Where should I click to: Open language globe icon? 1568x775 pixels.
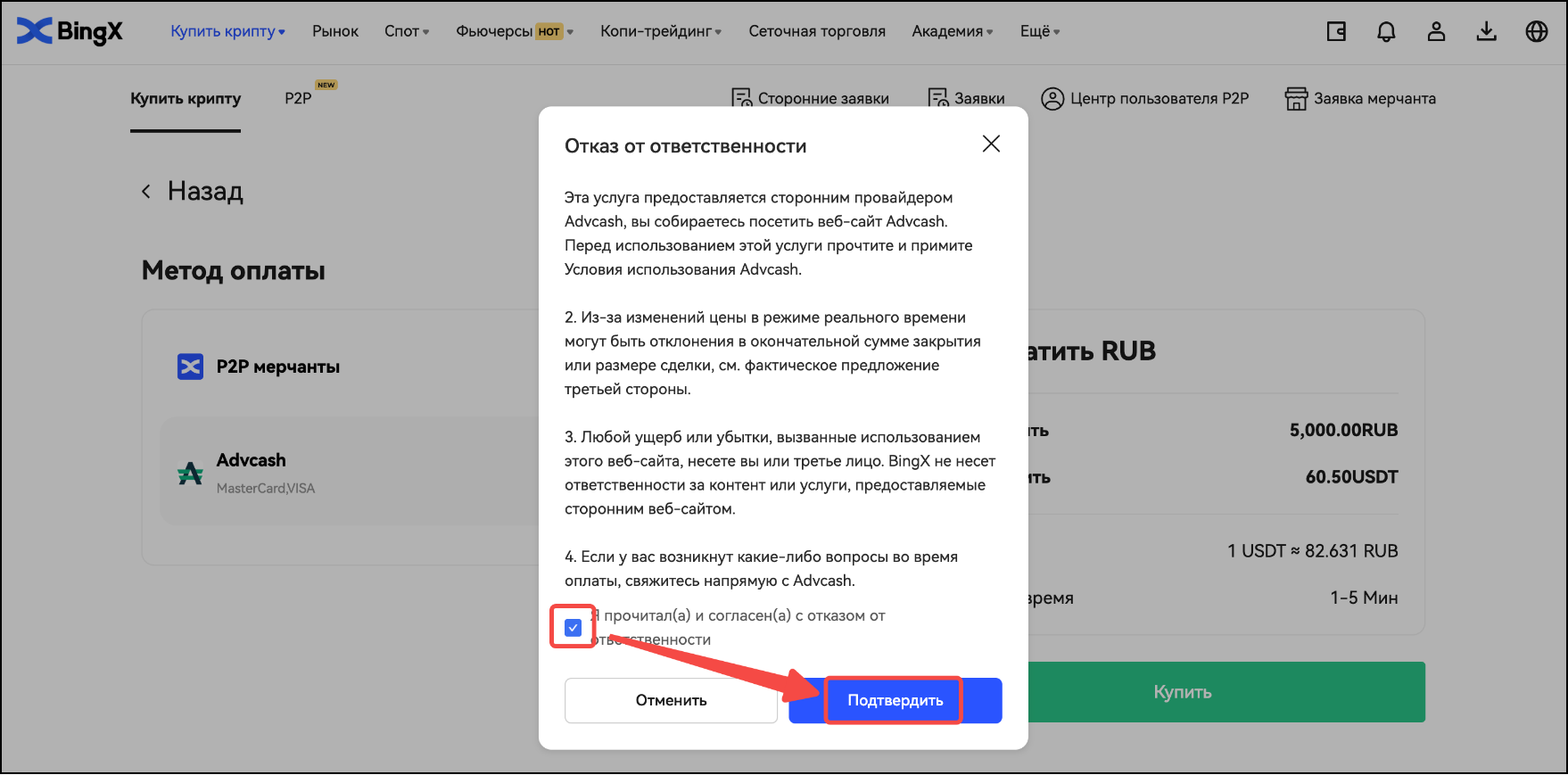click(1536, 31)
